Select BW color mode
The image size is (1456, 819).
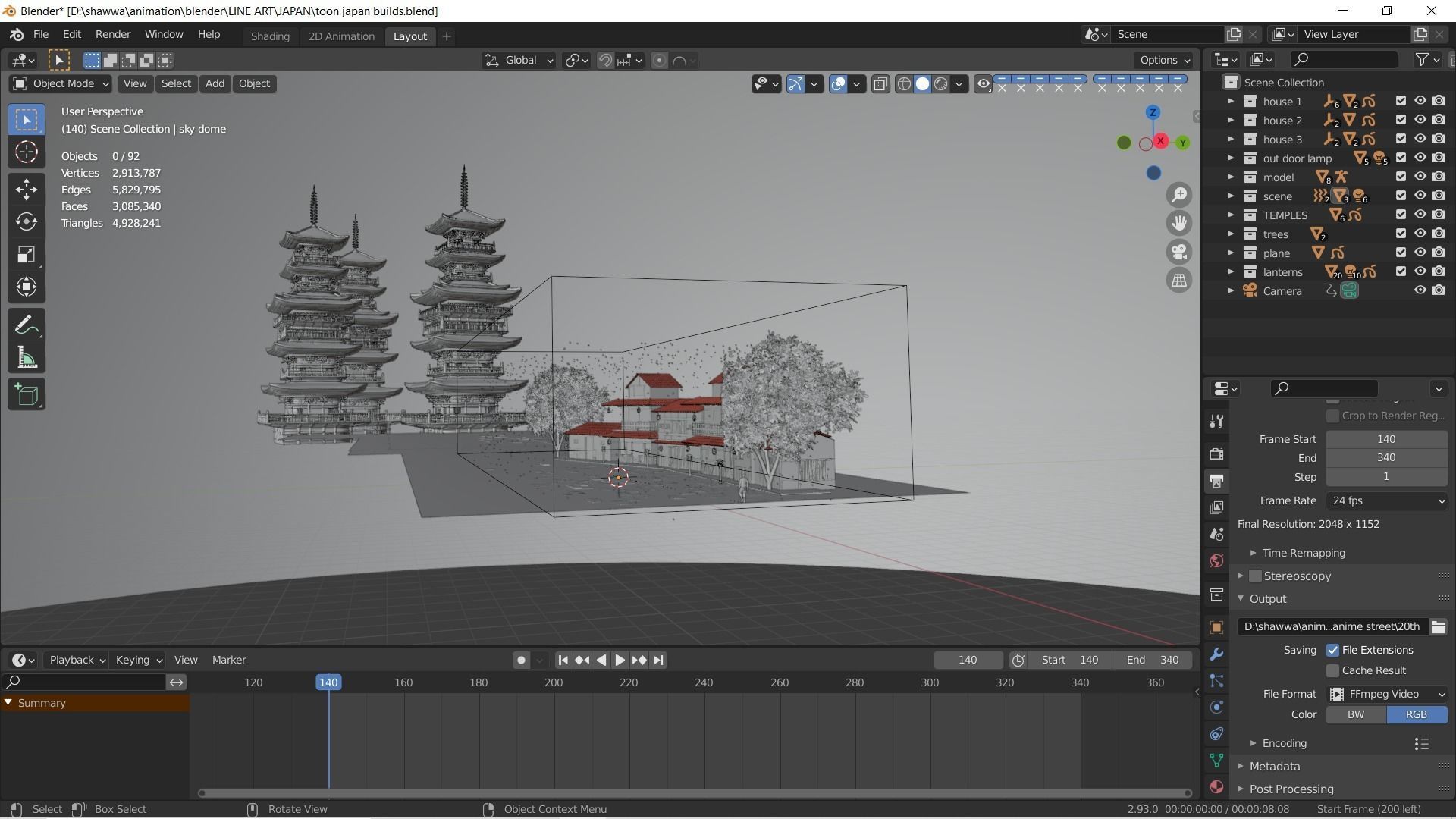click(1356, 715)
